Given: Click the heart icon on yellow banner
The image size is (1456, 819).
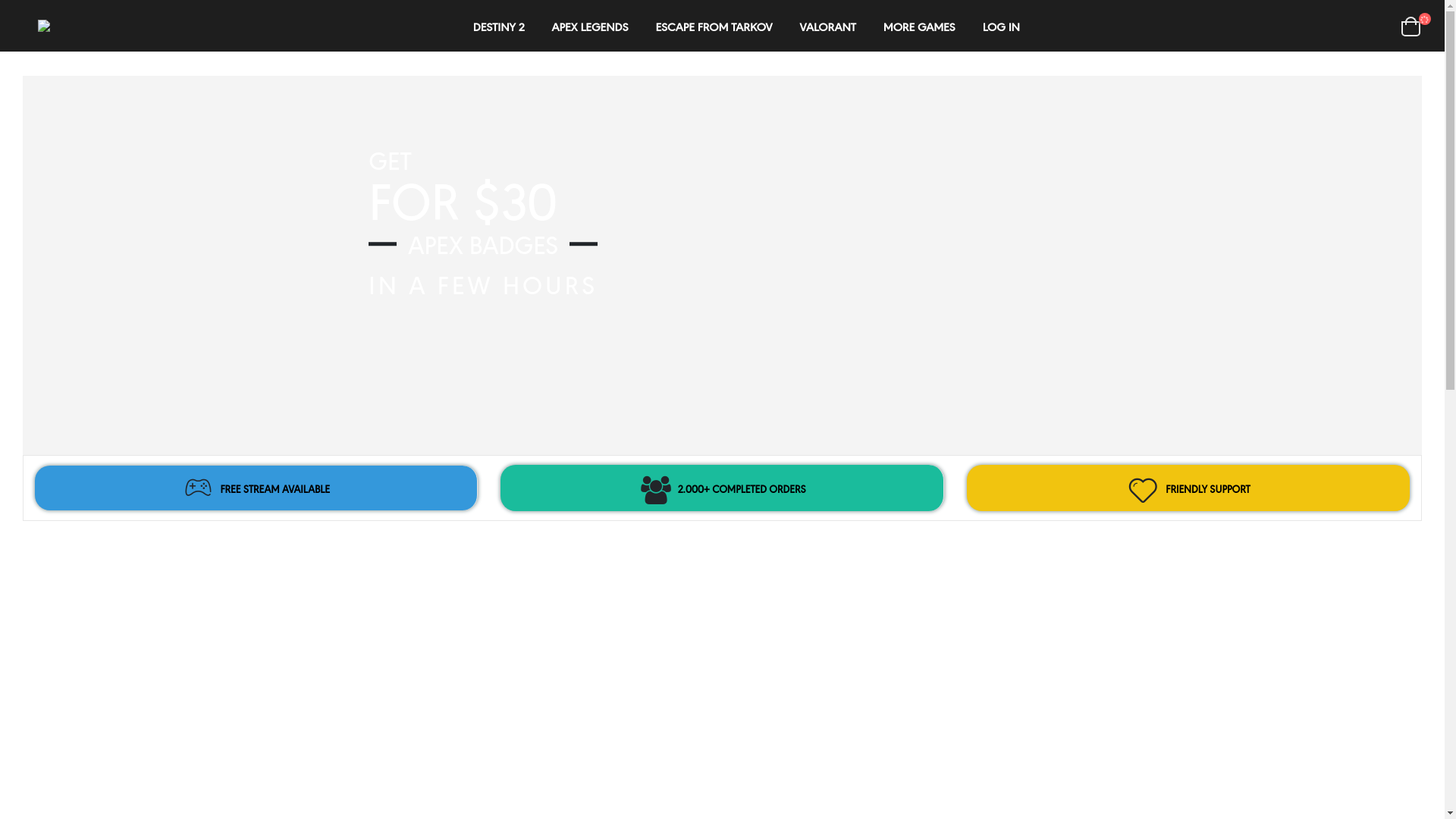Looking at the screenshot, I should [1143, 490].
